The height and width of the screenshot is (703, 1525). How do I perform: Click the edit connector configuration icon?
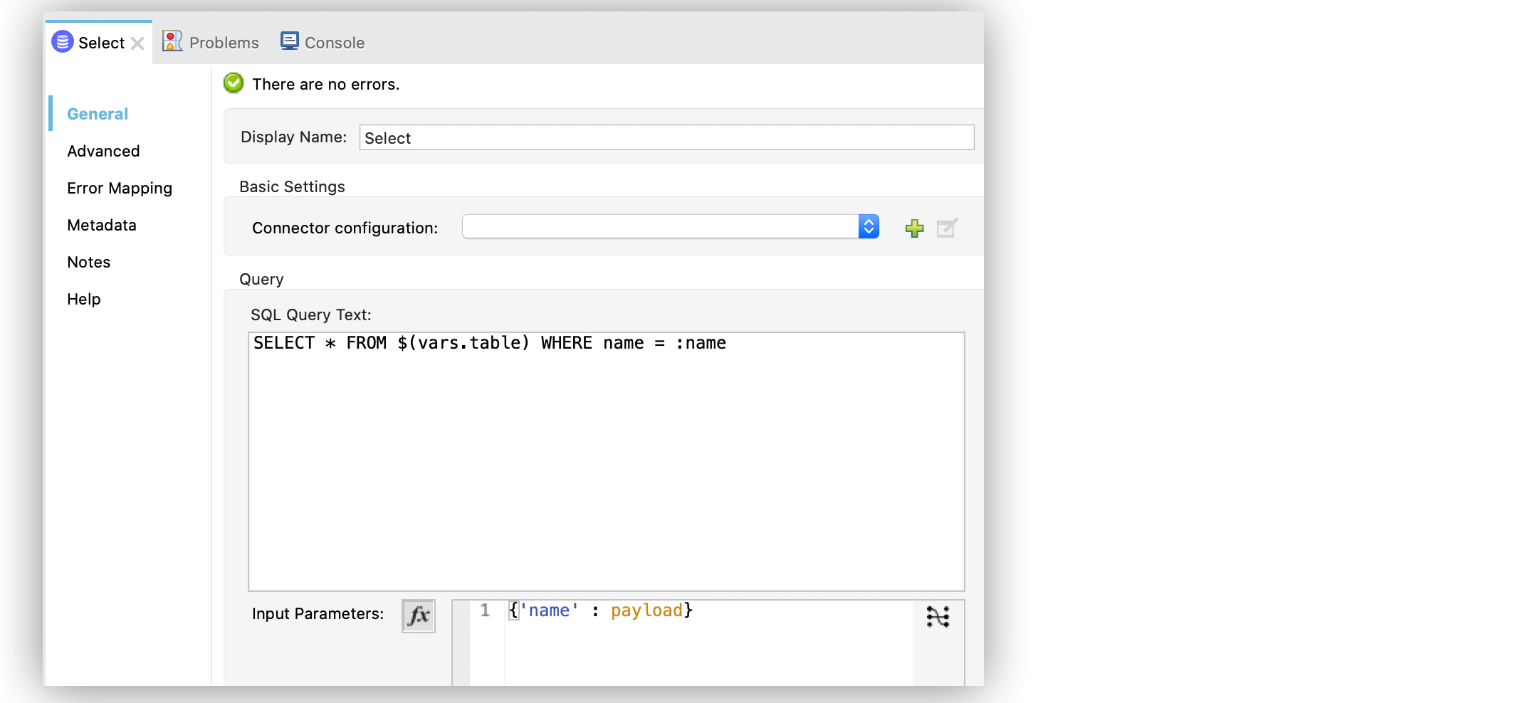946,228
